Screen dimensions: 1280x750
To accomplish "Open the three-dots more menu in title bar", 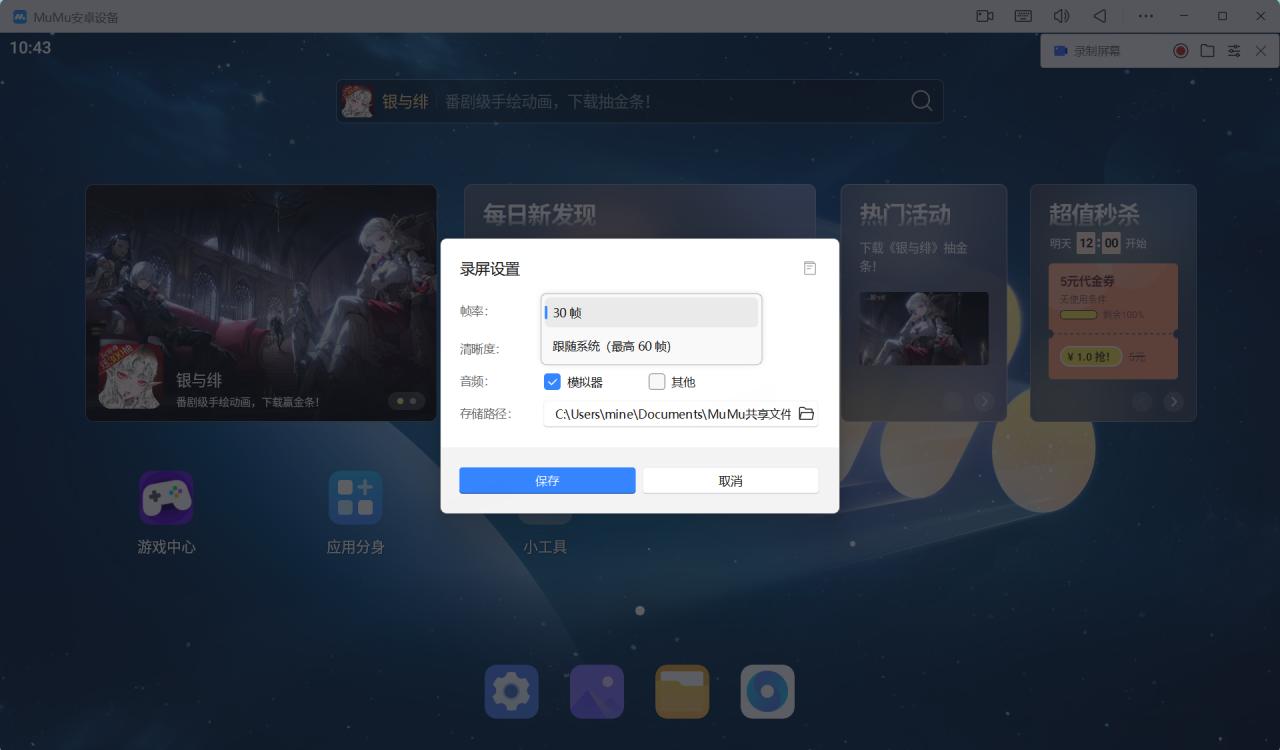I will (x=1146, y=16).
